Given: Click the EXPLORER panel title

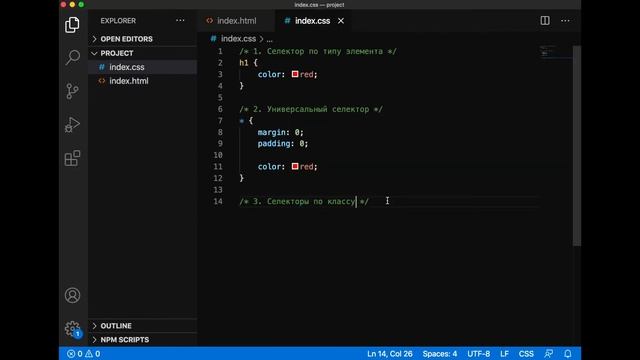Looking at the screenshot, I should (118, 21).
